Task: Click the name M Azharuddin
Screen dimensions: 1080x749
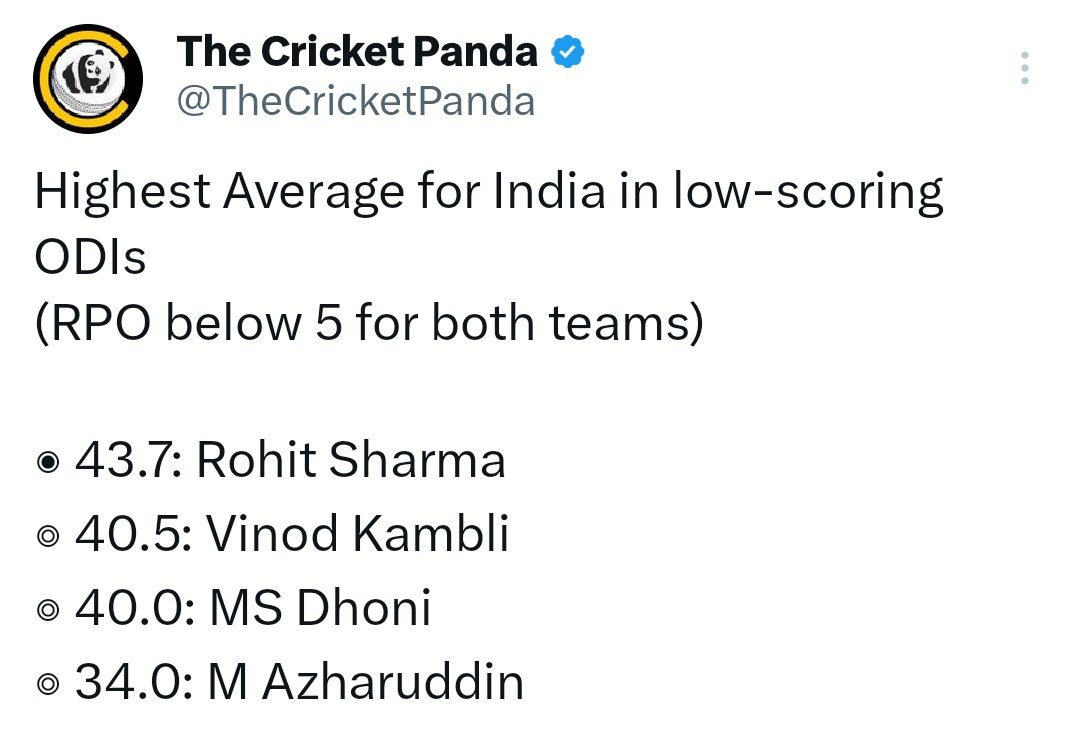Action: [x=366, y=682]
